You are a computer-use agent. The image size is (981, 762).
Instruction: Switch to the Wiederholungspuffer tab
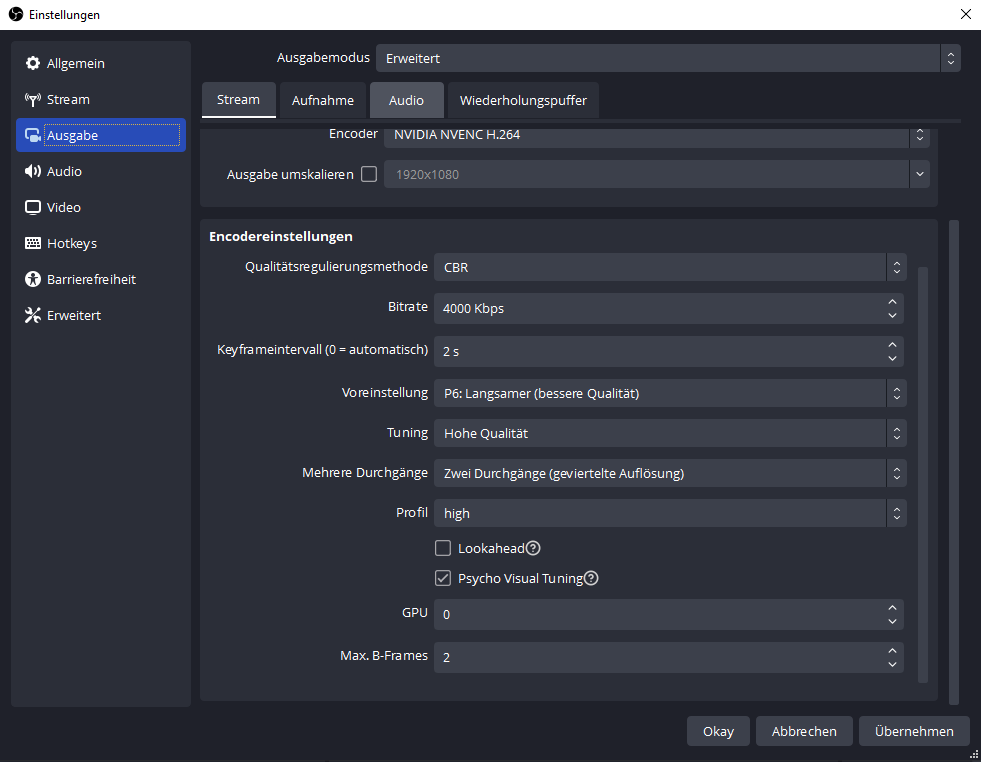pyautogui.click(x=523, y=100)
